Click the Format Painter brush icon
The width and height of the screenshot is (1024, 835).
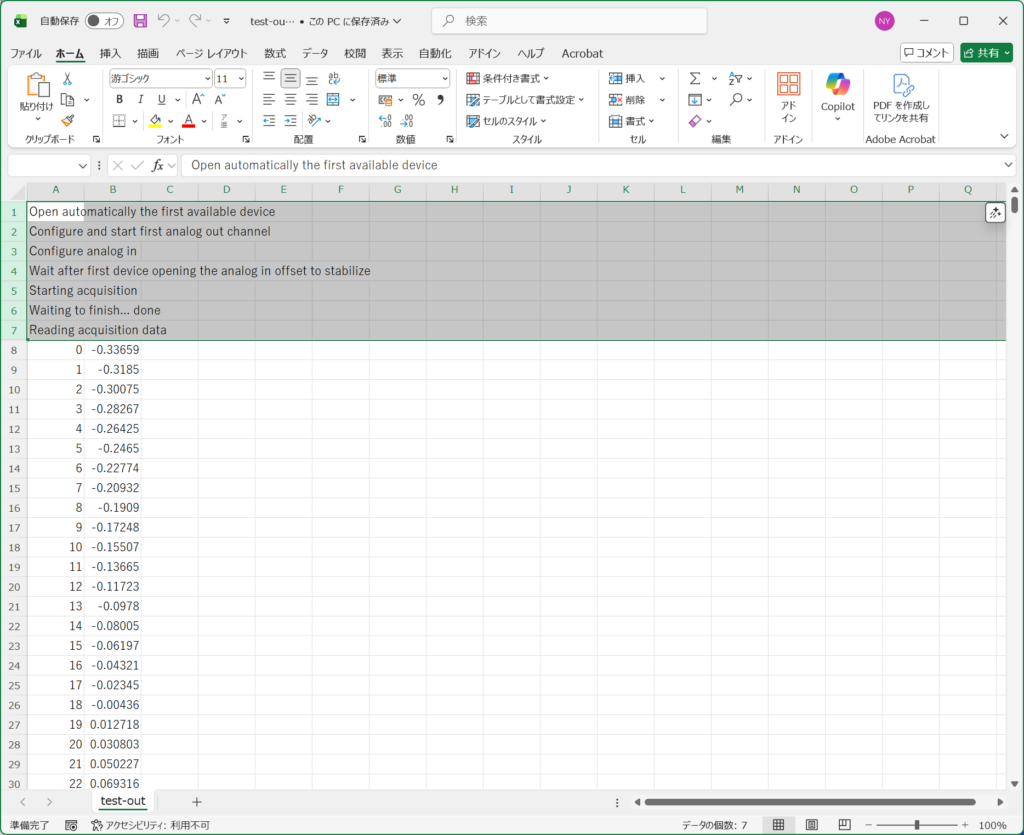pyautogui.click(x=67, y=121)
